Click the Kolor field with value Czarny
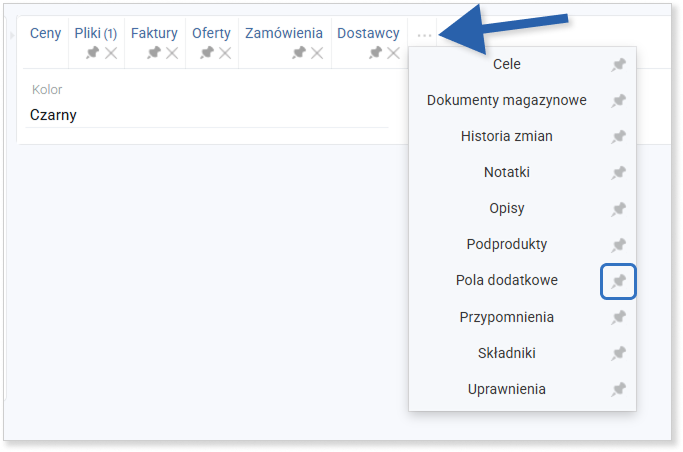 click(207, 115)
